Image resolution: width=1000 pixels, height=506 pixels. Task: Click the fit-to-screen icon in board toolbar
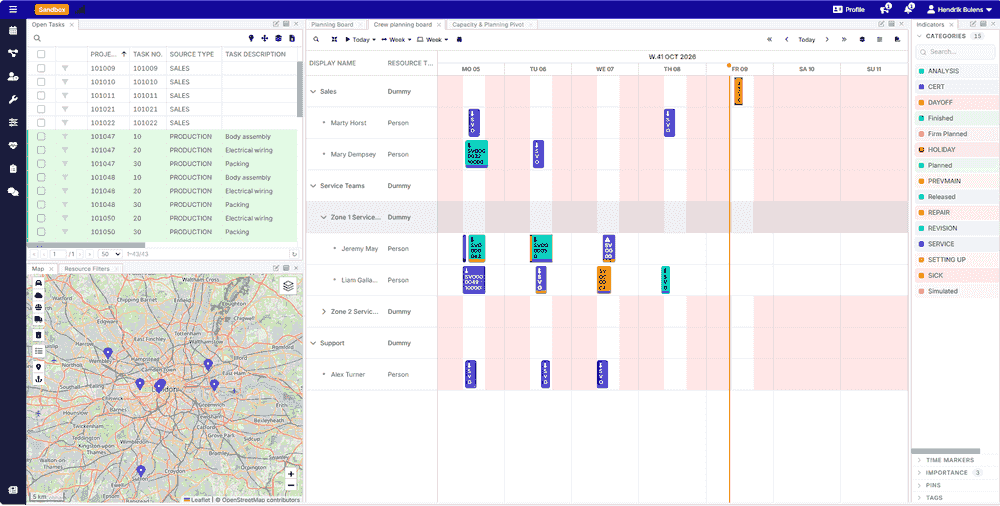[334, 40]
